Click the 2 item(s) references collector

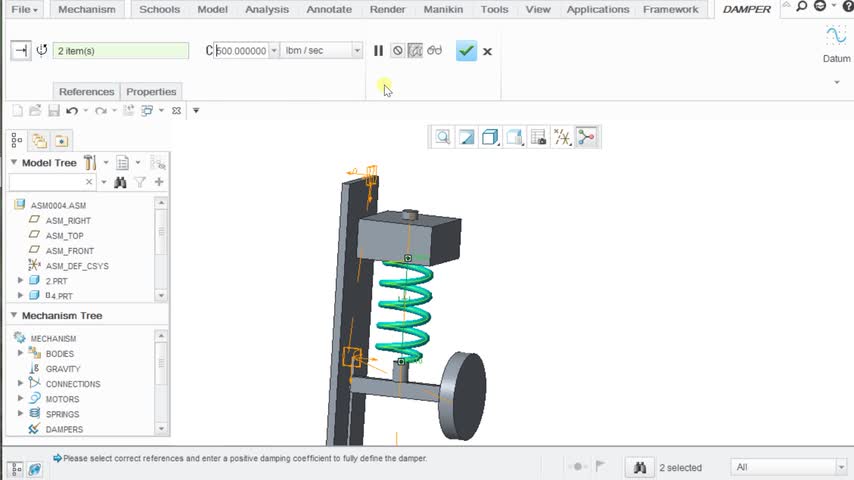pos(121,51)
